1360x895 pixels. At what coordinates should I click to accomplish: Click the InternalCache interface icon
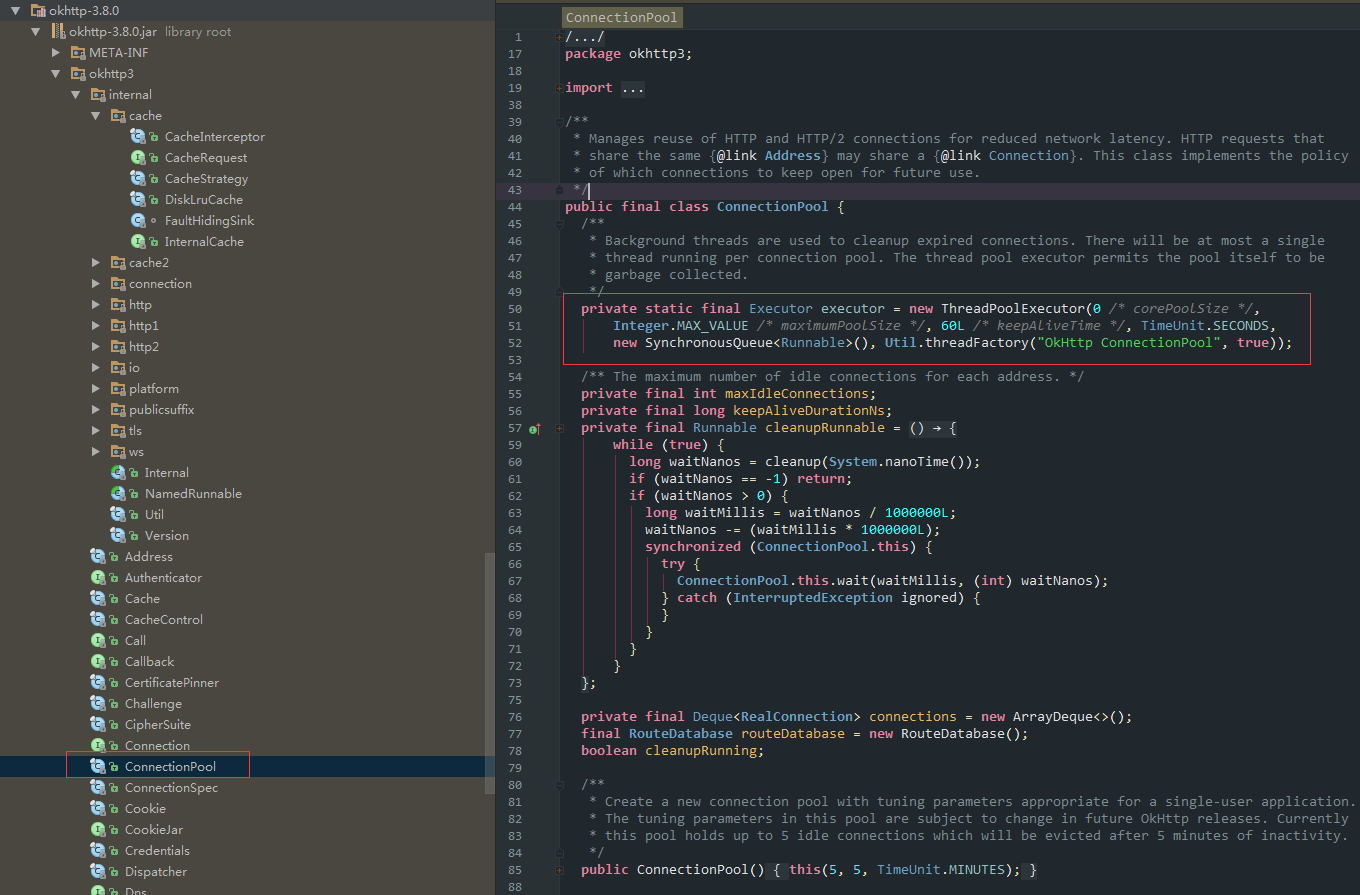click(138, 242)
